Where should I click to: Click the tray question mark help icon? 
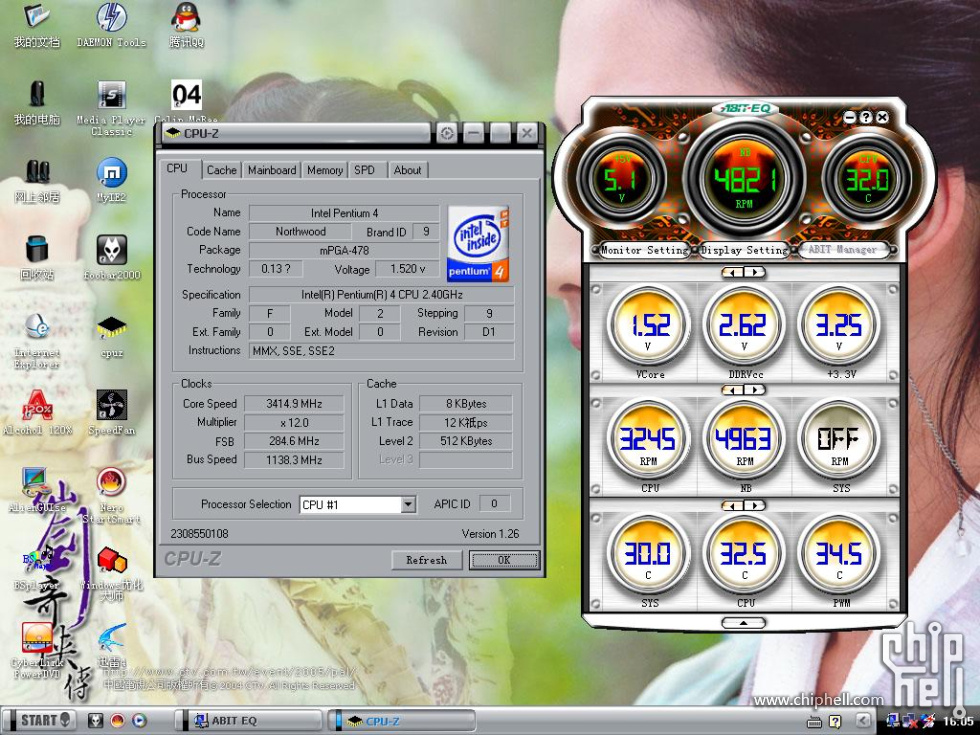point(835,722)
